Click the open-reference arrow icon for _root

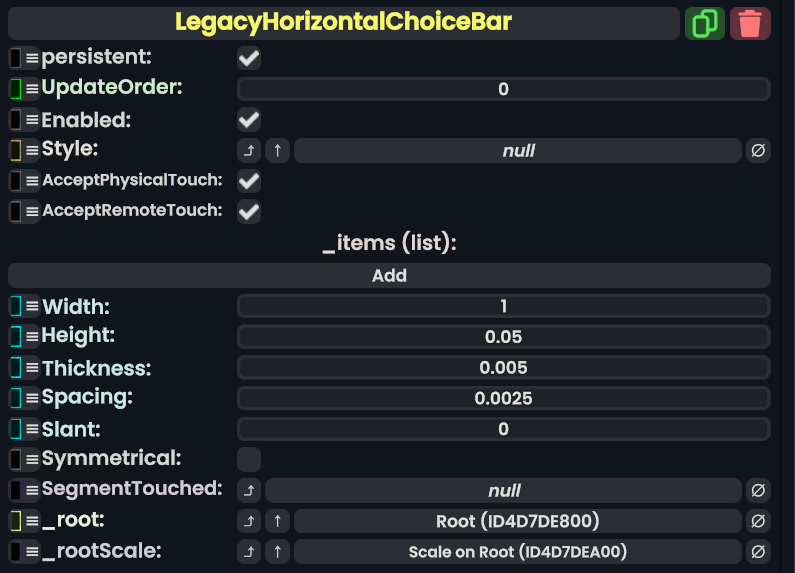248,521
